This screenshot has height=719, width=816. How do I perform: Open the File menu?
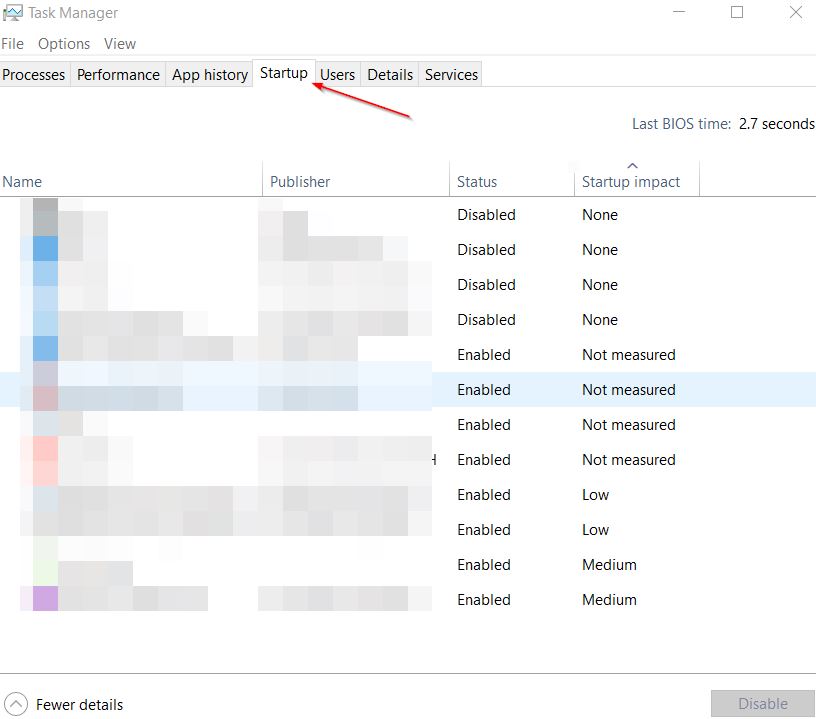coord(12,44)
